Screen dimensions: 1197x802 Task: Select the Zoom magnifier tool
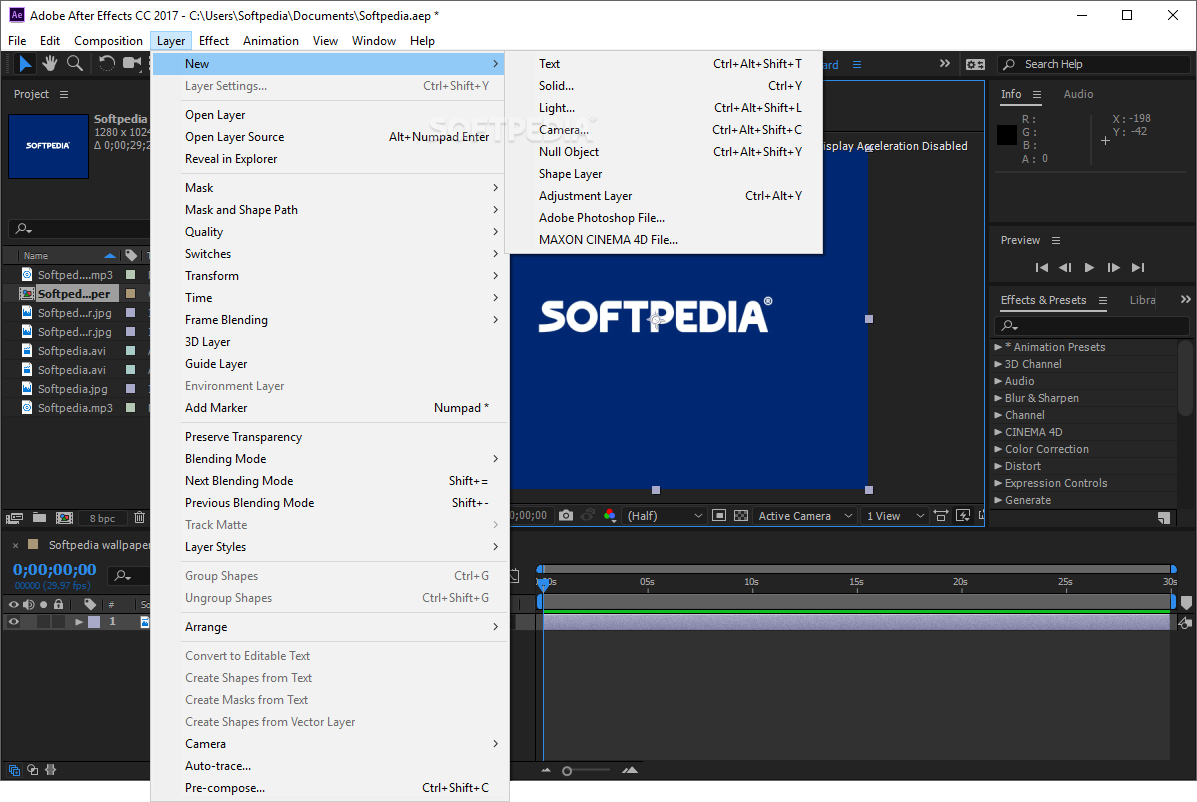point(74,63)
